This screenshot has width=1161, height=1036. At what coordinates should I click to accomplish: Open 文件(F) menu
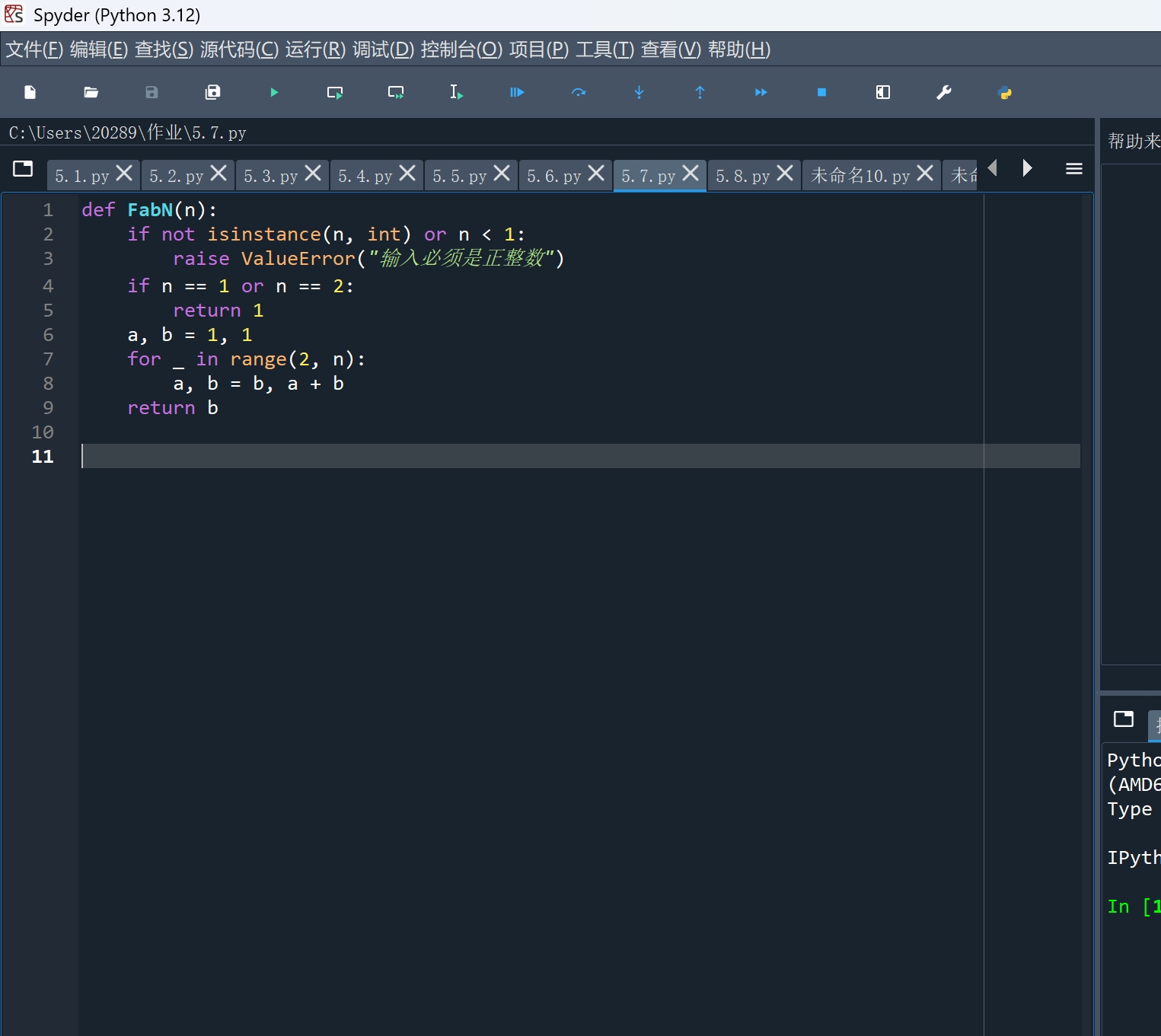[34, 49]
